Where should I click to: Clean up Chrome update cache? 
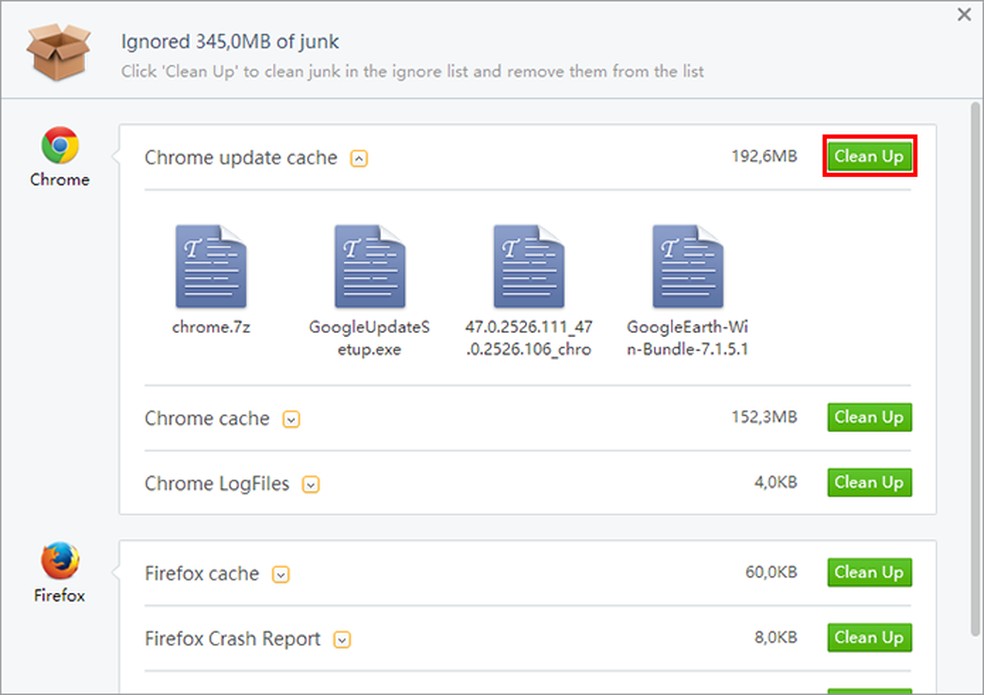pyautogui.click(x=869, y=156)
